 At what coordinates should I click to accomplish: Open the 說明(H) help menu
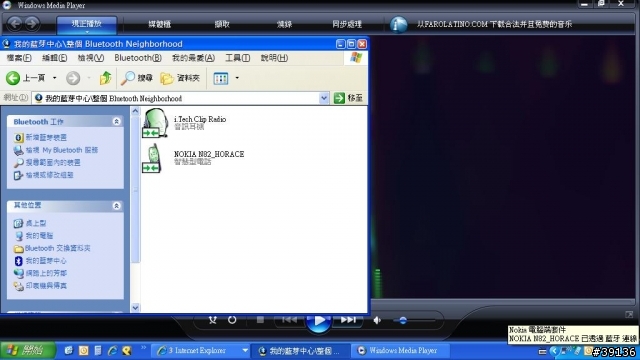click(274, 58)
